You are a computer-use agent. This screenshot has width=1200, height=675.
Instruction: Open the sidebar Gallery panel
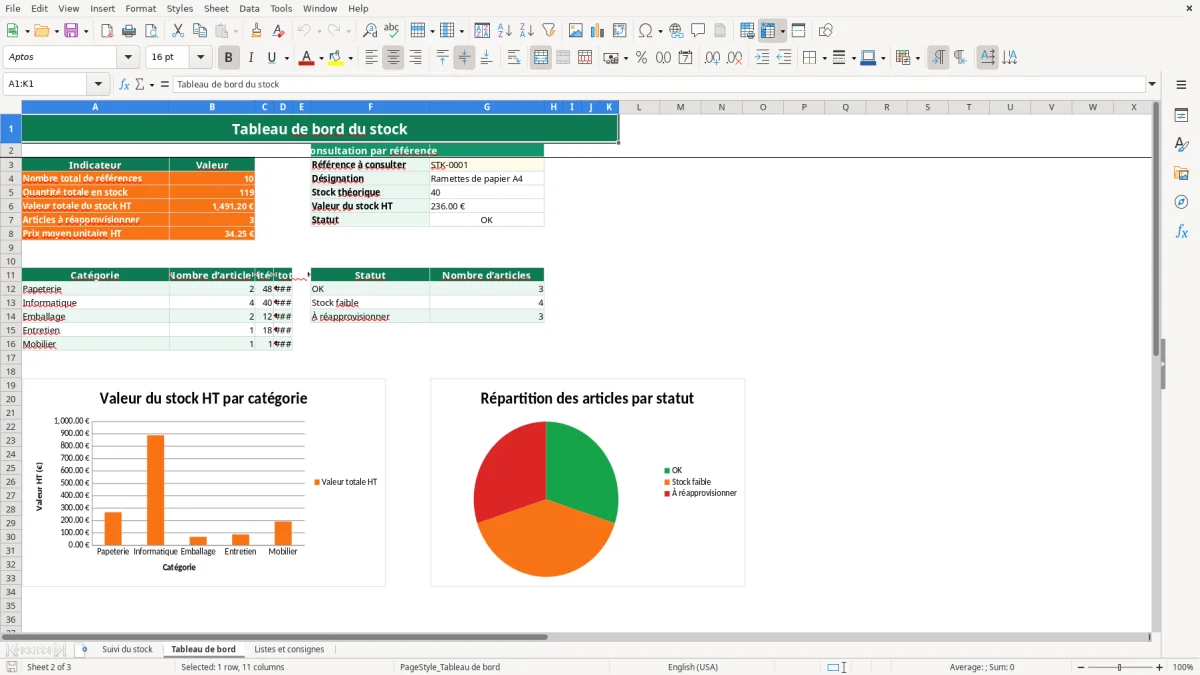point(1181,174)
